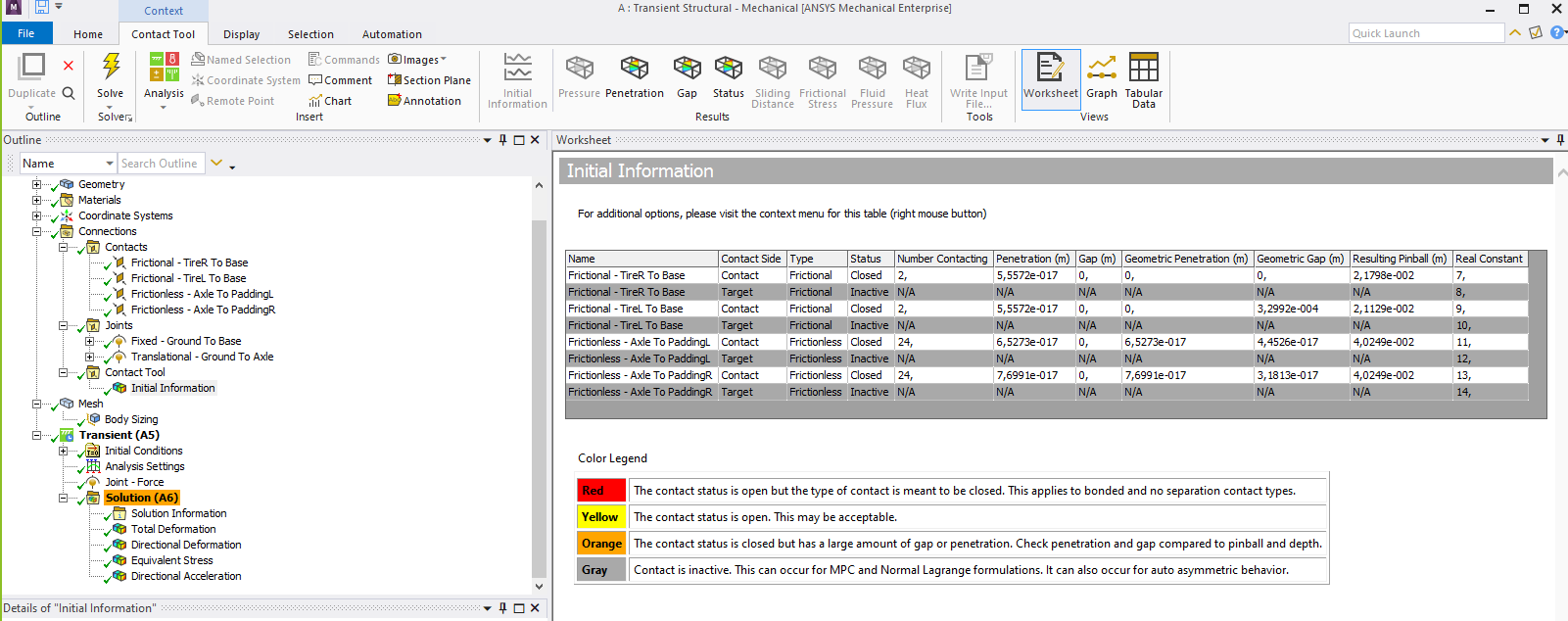This screenshot has height=621, width=1568.
Task: Click the Search Outline field
Action: (161, 164)
